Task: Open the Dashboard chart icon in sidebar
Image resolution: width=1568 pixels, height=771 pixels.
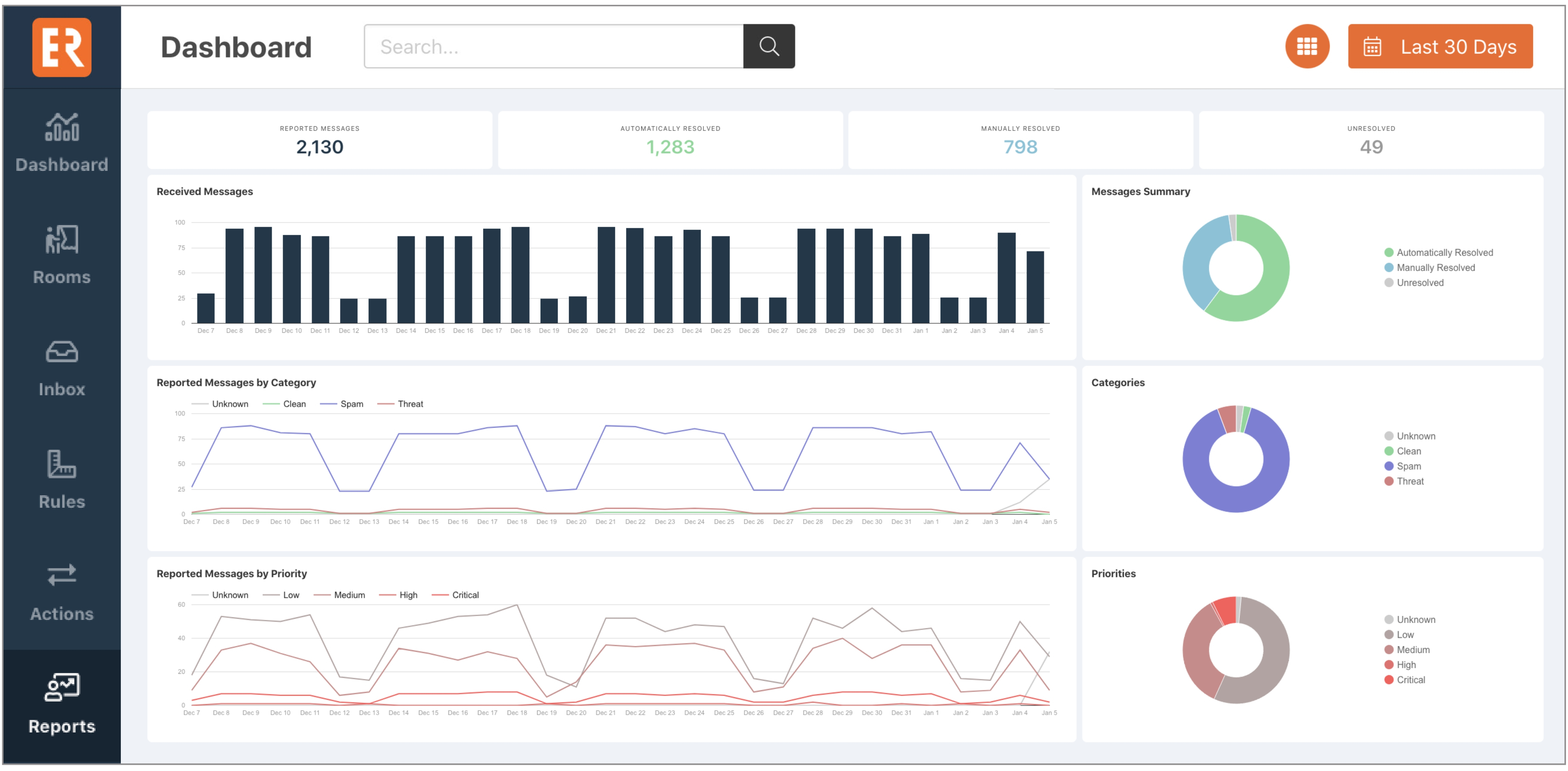Action: [61, 127]
